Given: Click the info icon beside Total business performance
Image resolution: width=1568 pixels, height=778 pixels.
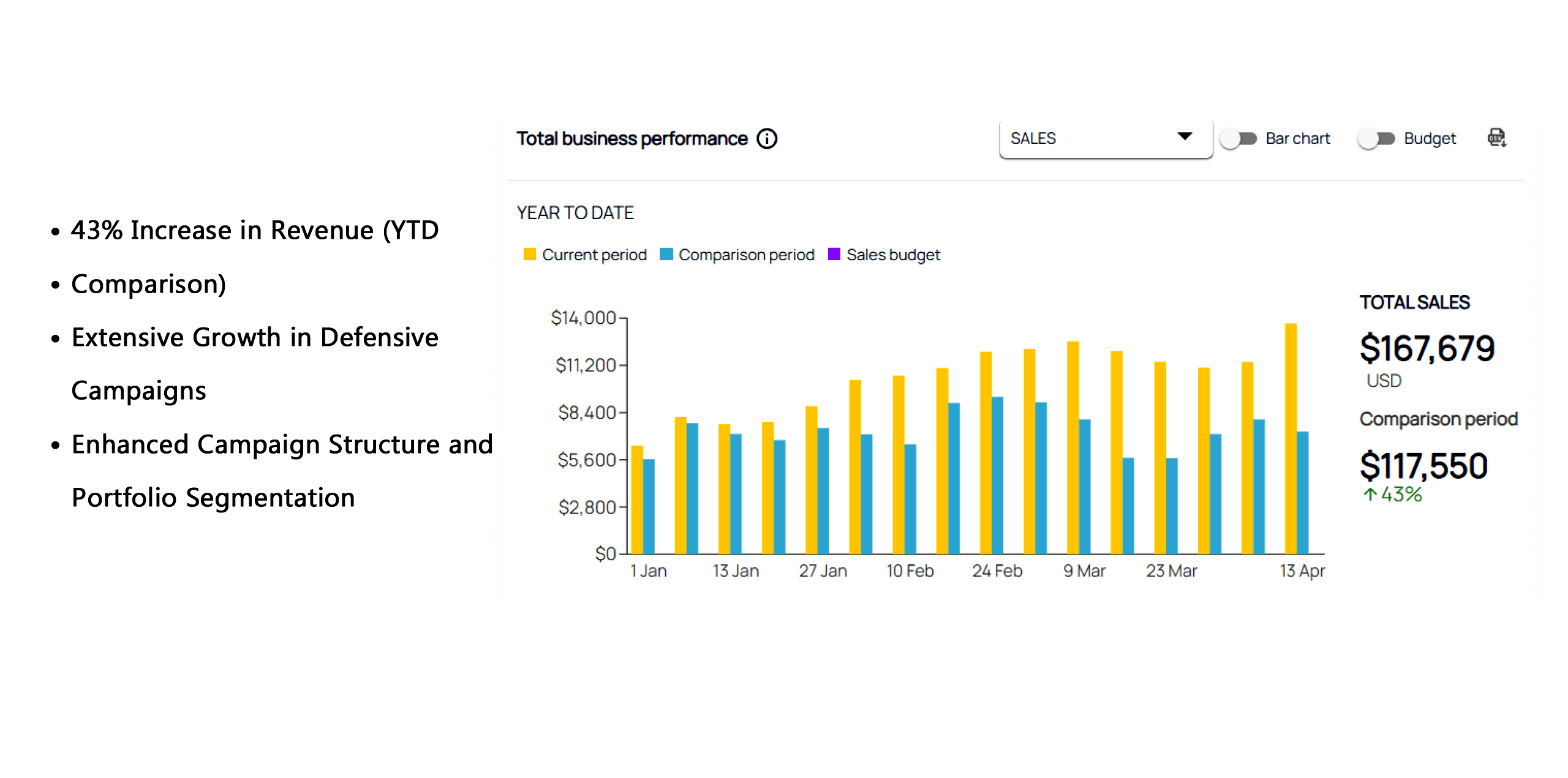Looking at the screenshot, I should click(x=766, y=139).
